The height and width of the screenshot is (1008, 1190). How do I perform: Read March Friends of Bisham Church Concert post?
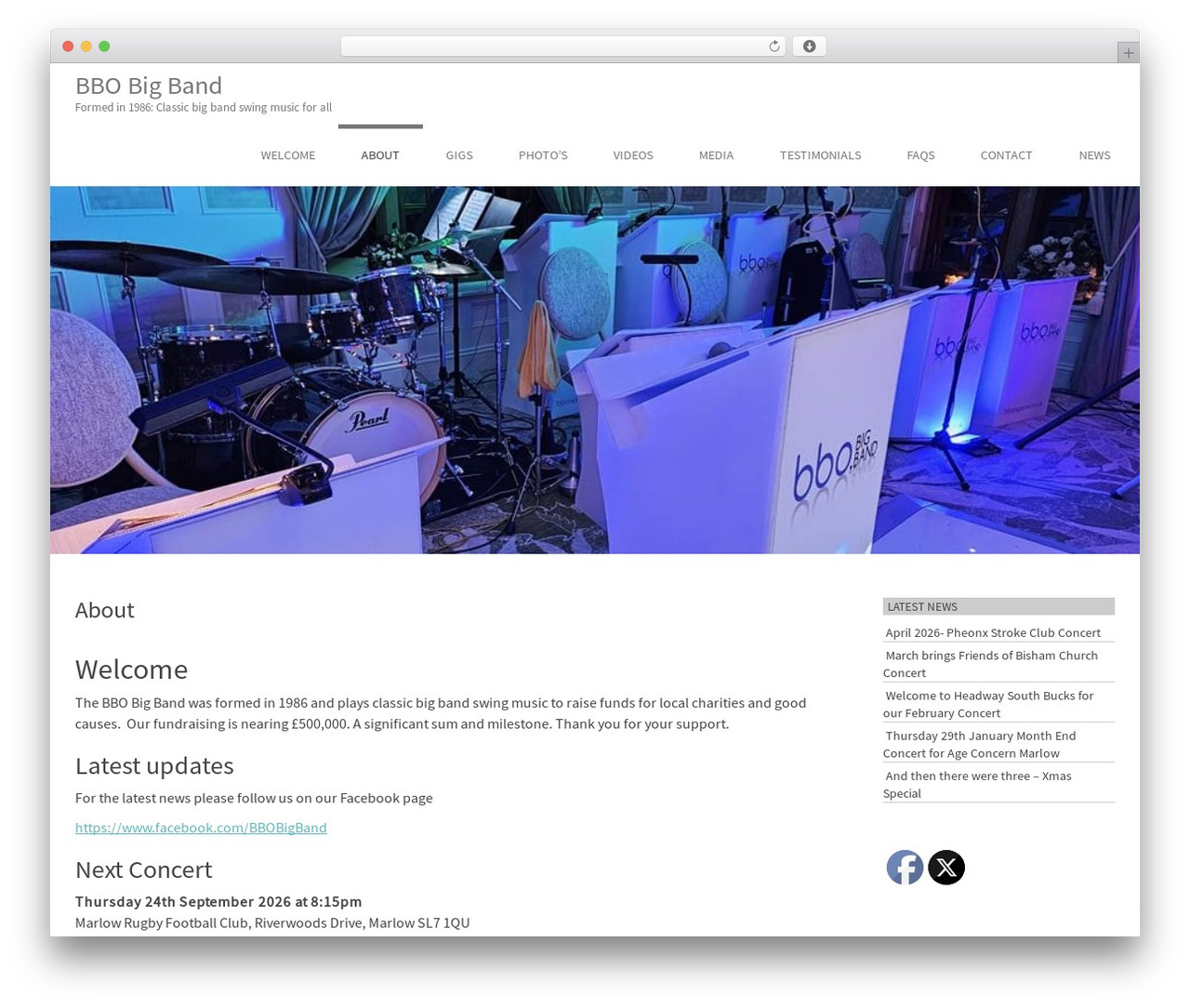990,664
